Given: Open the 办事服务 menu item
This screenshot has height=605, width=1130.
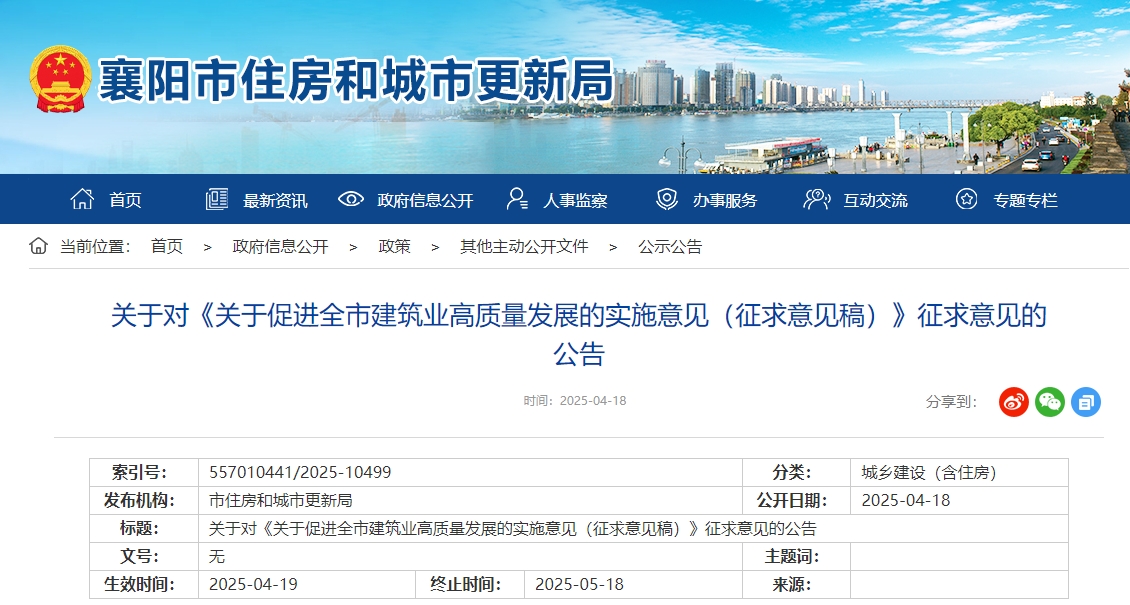Looking at the screenshot, I should pyautogui.click(x=725, y=200).
